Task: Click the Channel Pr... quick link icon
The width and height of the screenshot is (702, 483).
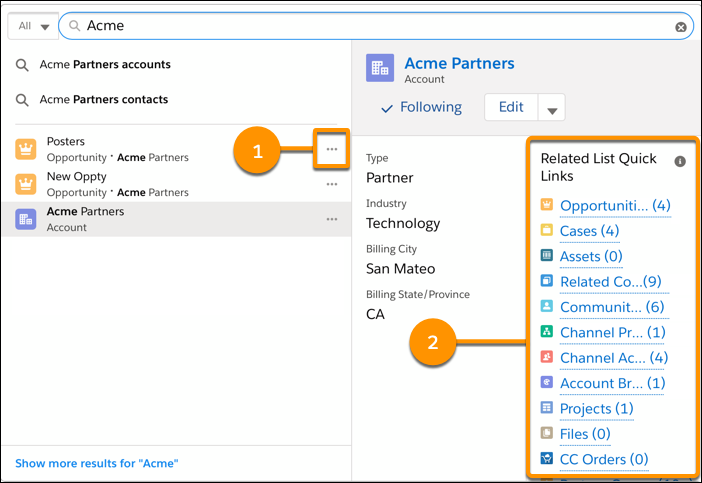Action: click(547, 331)
